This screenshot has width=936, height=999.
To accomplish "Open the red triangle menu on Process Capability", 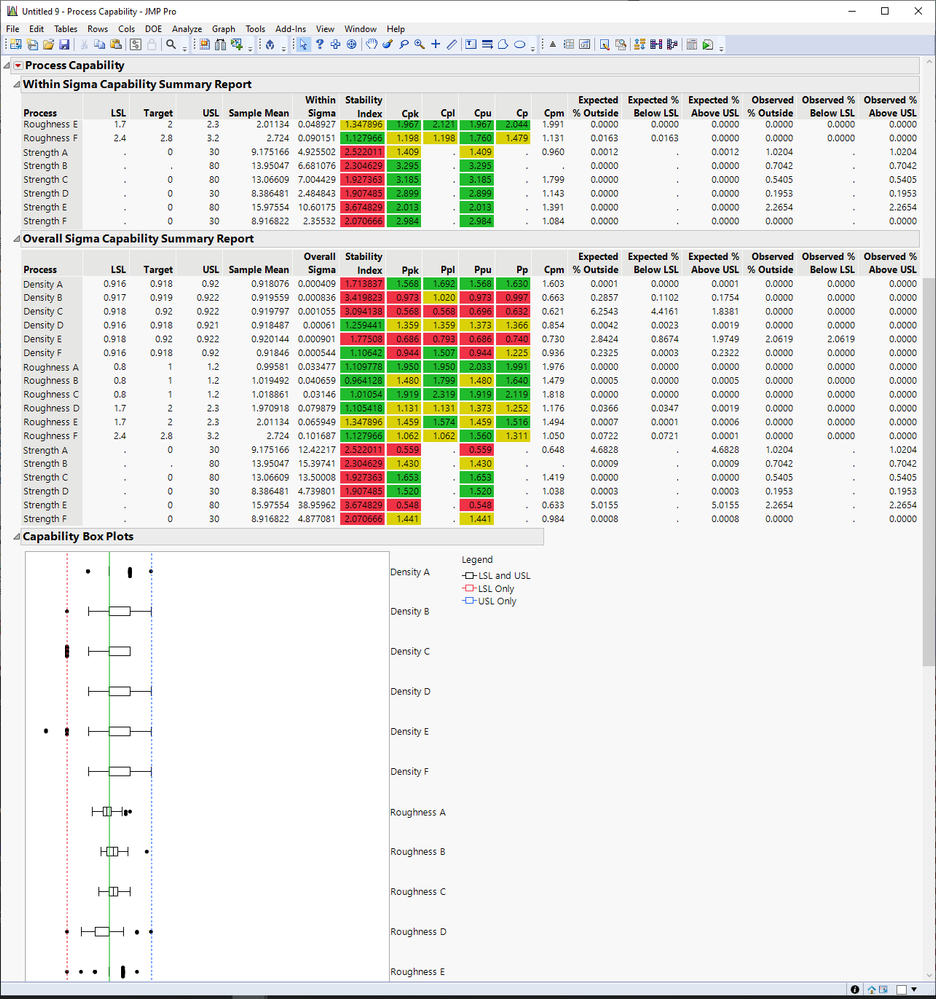I will pyautogui.click(x=17, y=65).
